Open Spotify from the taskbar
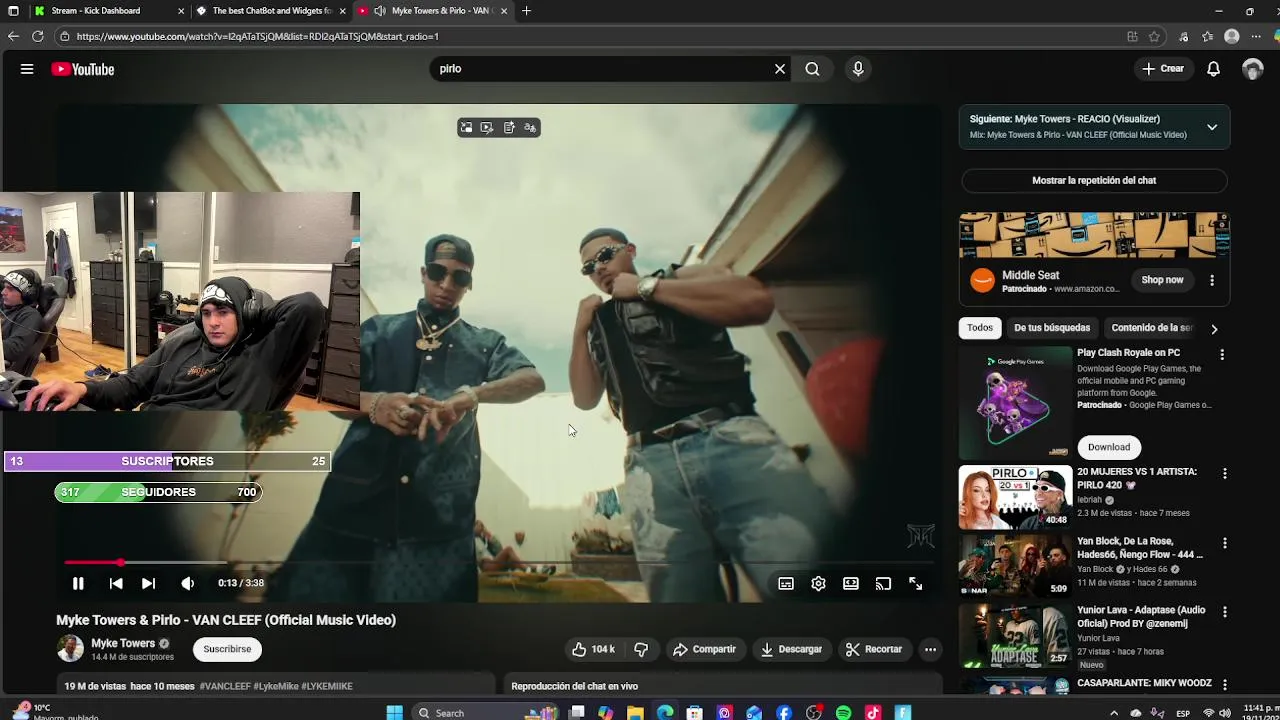The width and height of the screenshot is (1280, 720). coord(843,712)
